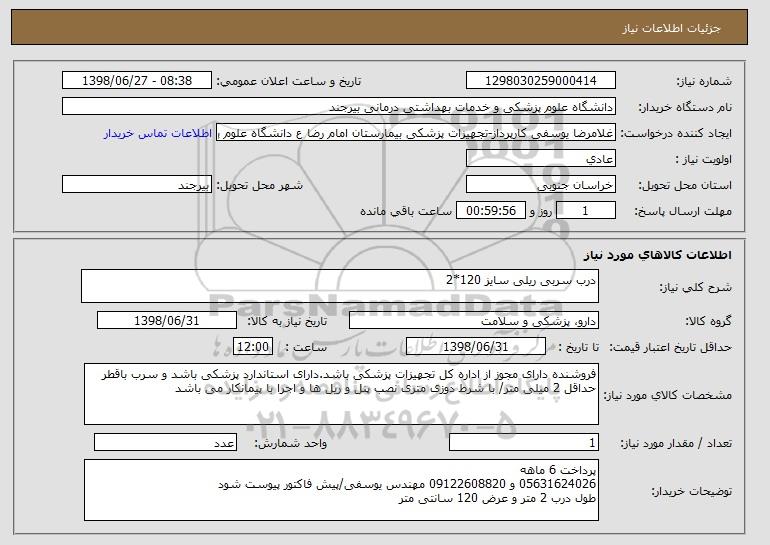
Task: Click the delivery city field بیرجند
Action: 137,185
